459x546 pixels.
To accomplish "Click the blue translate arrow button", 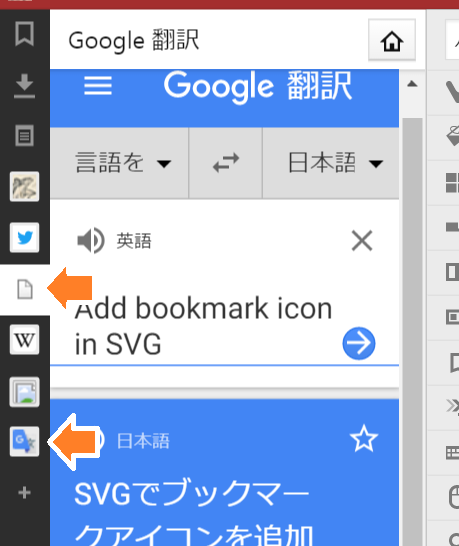I will click(359, 343).
